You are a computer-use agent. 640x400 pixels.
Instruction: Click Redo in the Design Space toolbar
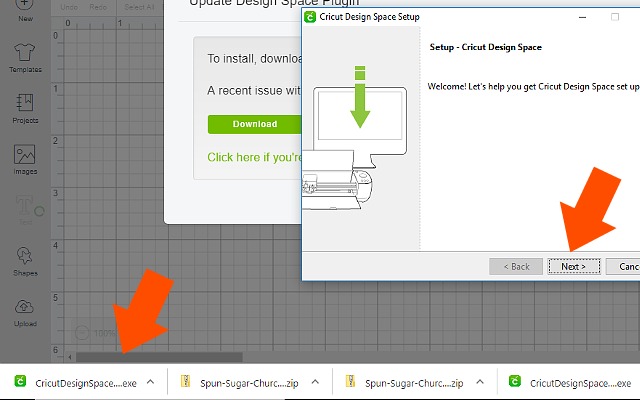pyautogui.click(x=98, y=7)
